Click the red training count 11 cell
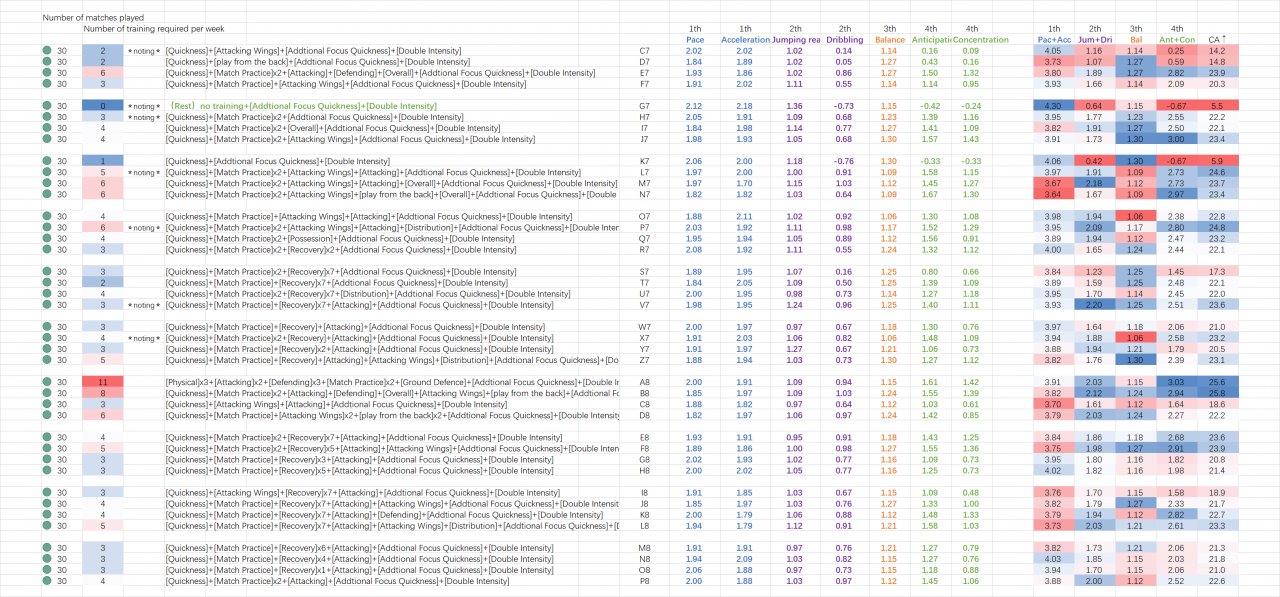Screen dimensions: 1280x597 click(103, 382)
